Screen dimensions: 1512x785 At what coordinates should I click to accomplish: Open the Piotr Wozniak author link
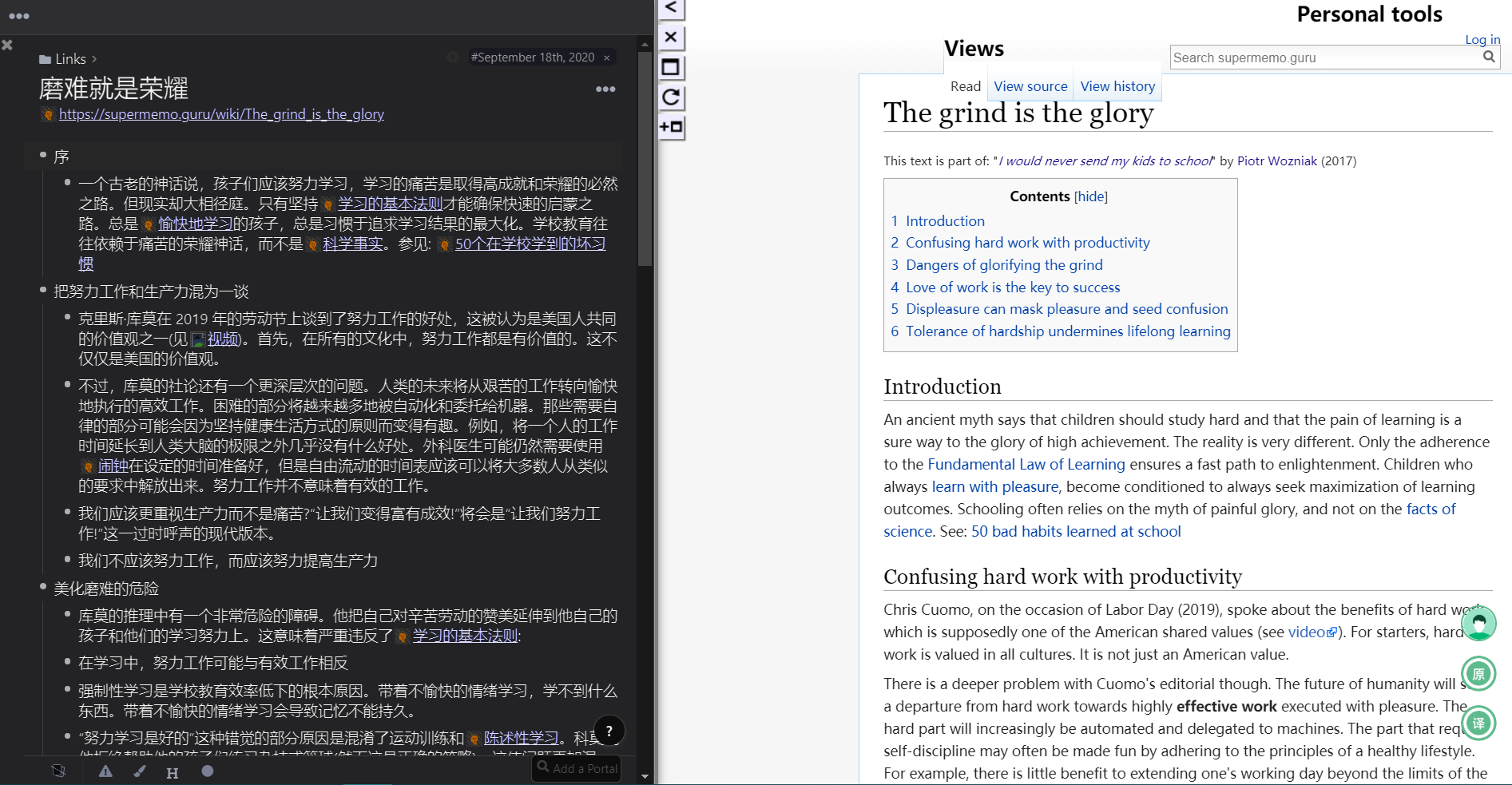pos(1277,161)
